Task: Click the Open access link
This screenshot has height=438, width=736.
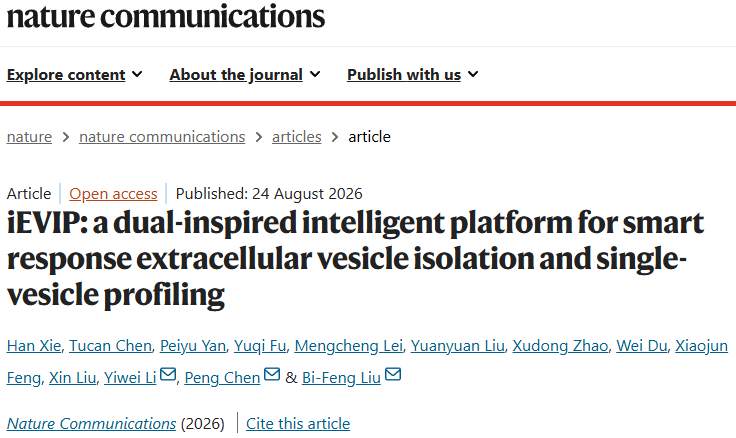Action: click(x=113, y=193)
